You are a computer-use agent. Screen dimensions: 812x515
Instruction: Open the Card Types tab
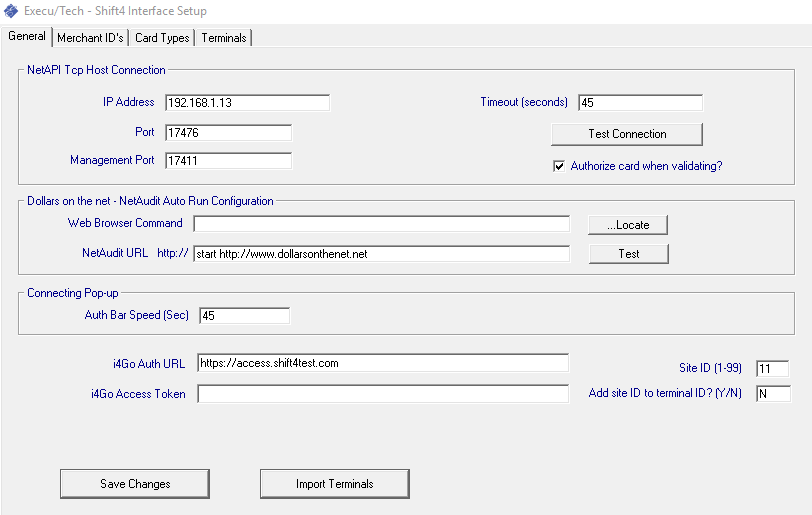click(162, 38)
